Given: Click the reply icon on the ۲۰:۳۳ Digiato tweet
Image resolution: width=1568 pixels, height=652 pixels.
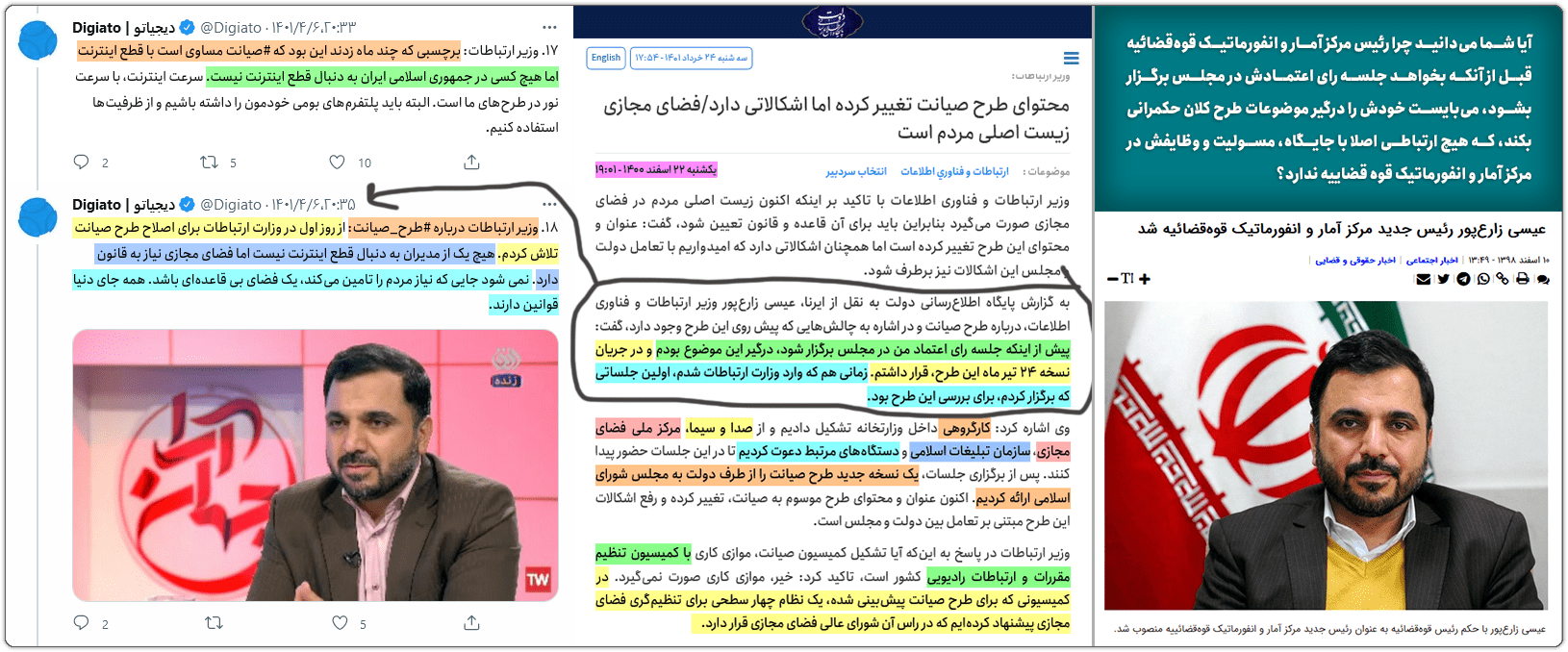Looking at the screenshot, I should [82, 162].
